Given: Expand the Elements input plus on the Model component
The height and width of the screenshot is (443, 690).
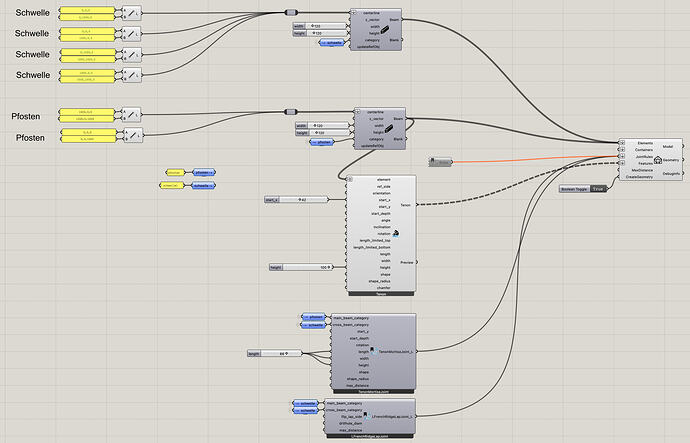Looking at the screenshot, I should coord(622,143).
